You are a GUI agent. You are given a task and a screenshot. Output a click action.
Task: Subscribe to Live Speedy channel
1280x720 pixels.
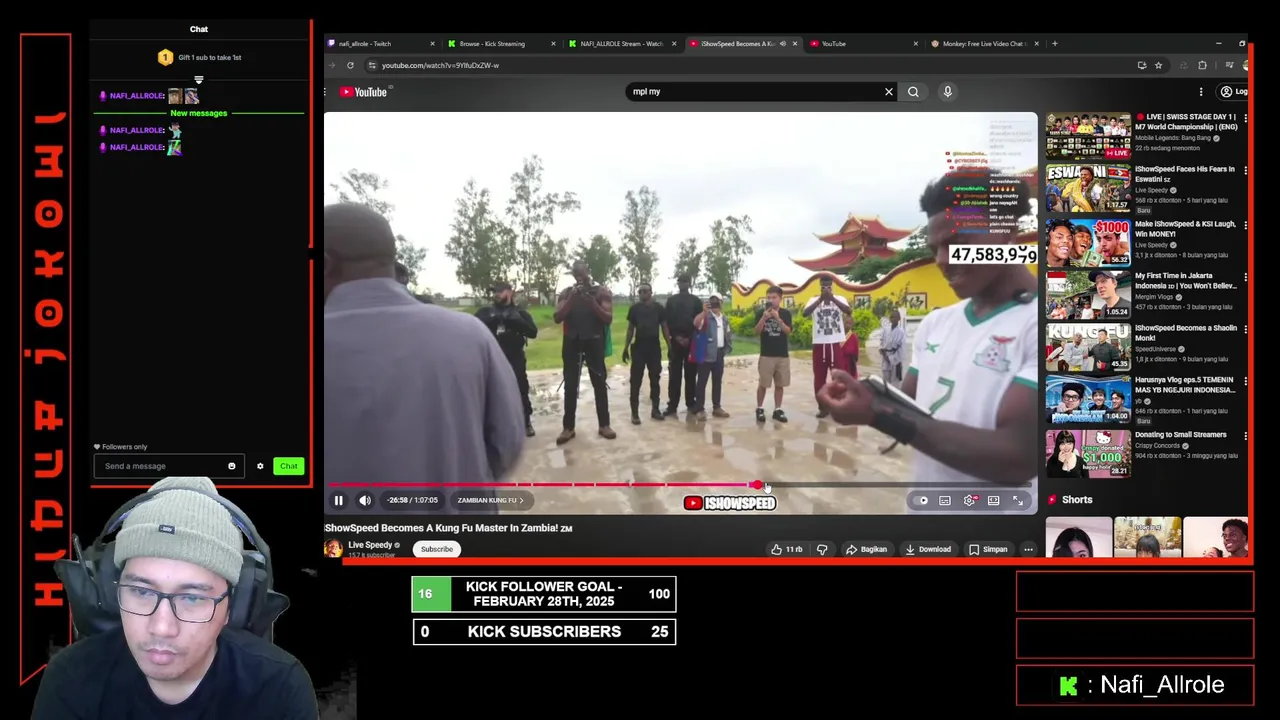point(437,549)
